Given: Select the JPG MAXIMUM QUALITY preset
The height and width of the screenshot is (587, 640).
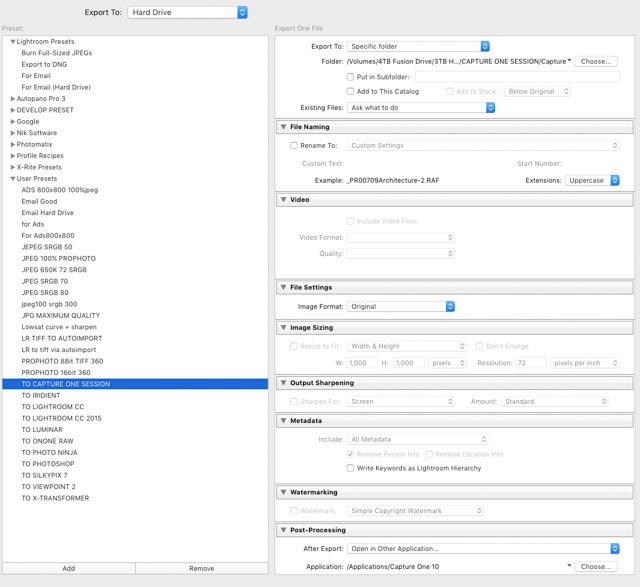Looking at the screenshot, I should 60,315.
